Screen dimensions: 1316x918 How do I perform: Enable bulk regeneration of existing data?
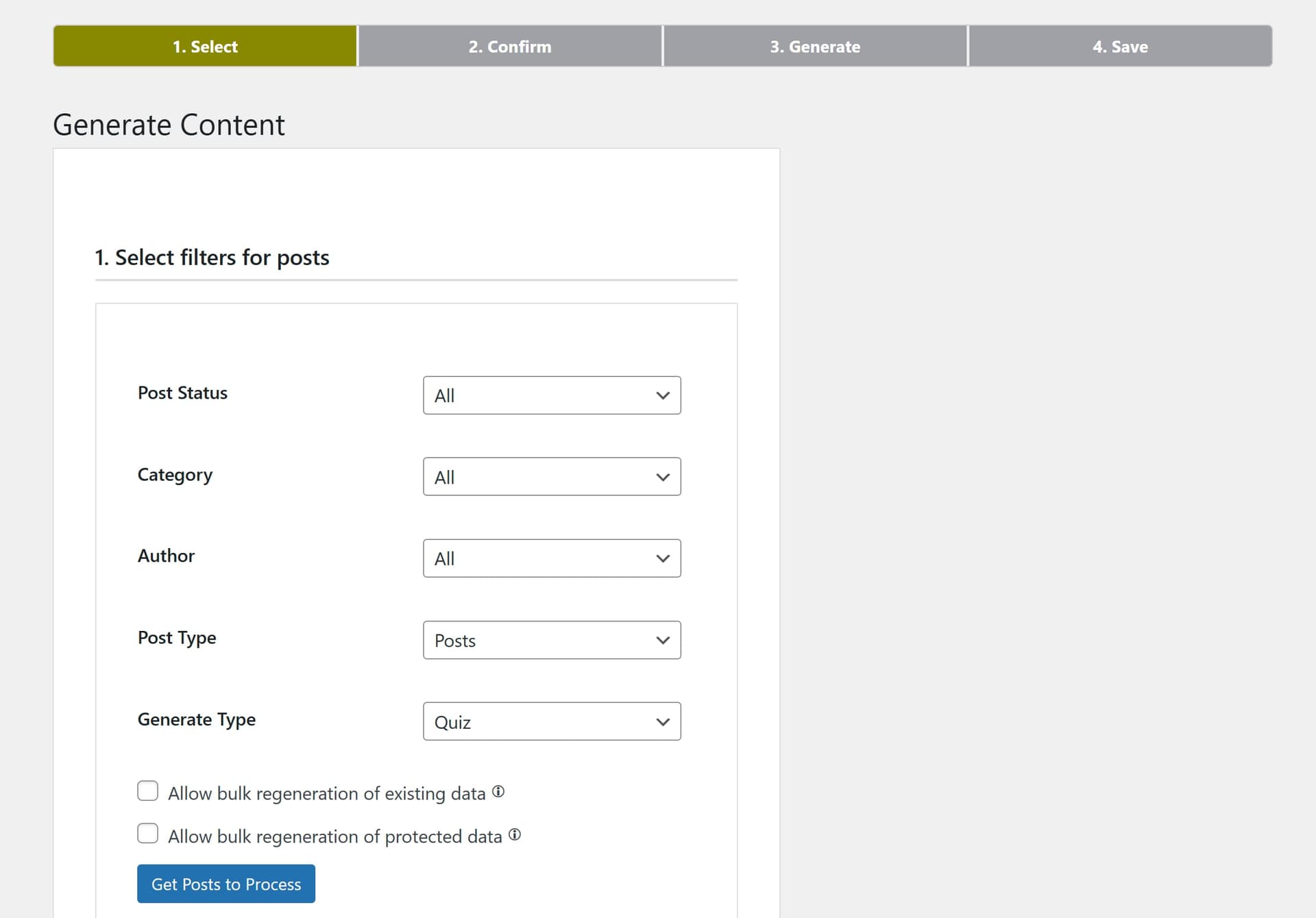click(147, 791)
